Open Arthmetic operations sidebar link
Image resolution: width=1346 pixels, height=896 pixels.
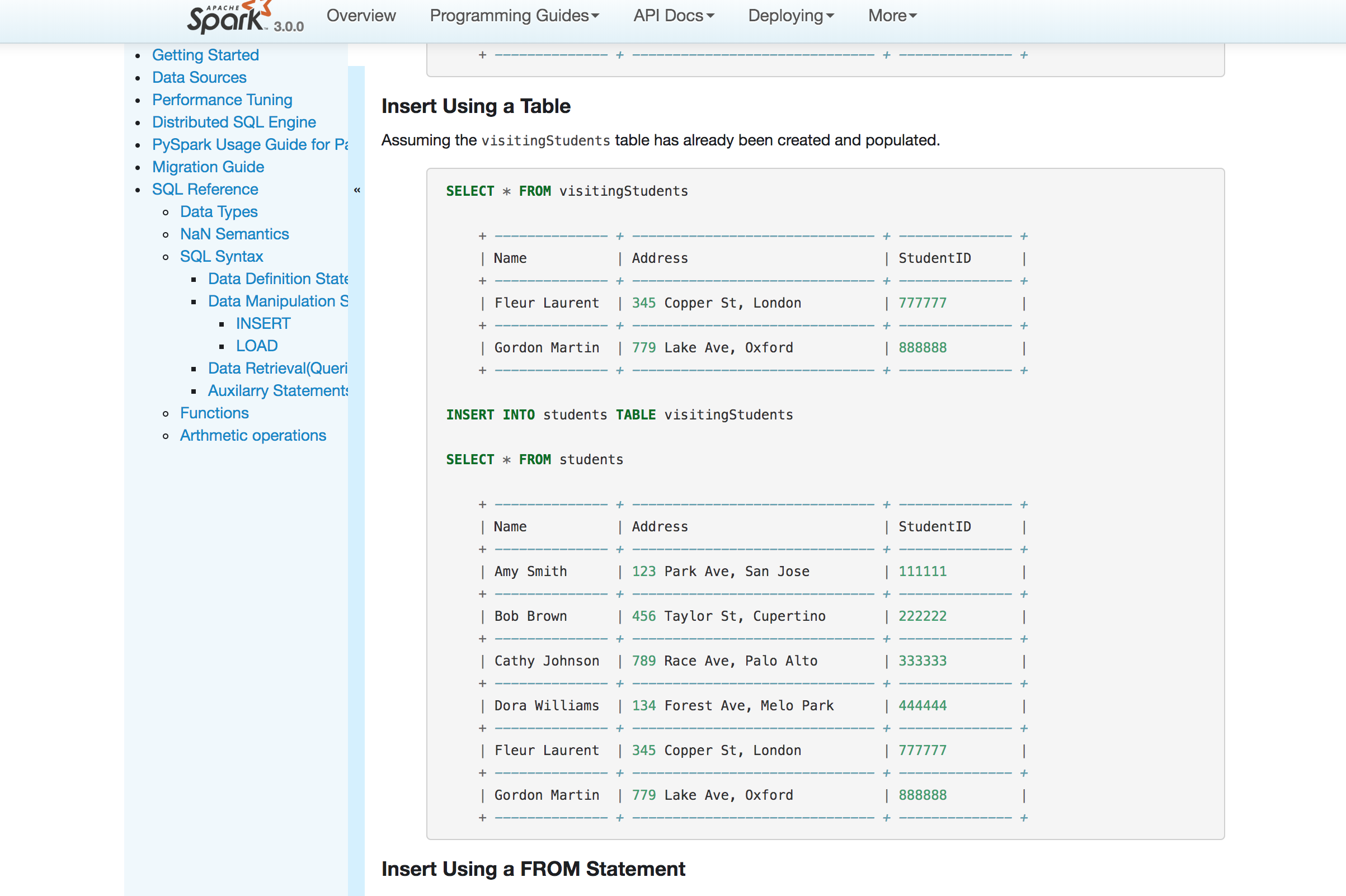(253, 436)
